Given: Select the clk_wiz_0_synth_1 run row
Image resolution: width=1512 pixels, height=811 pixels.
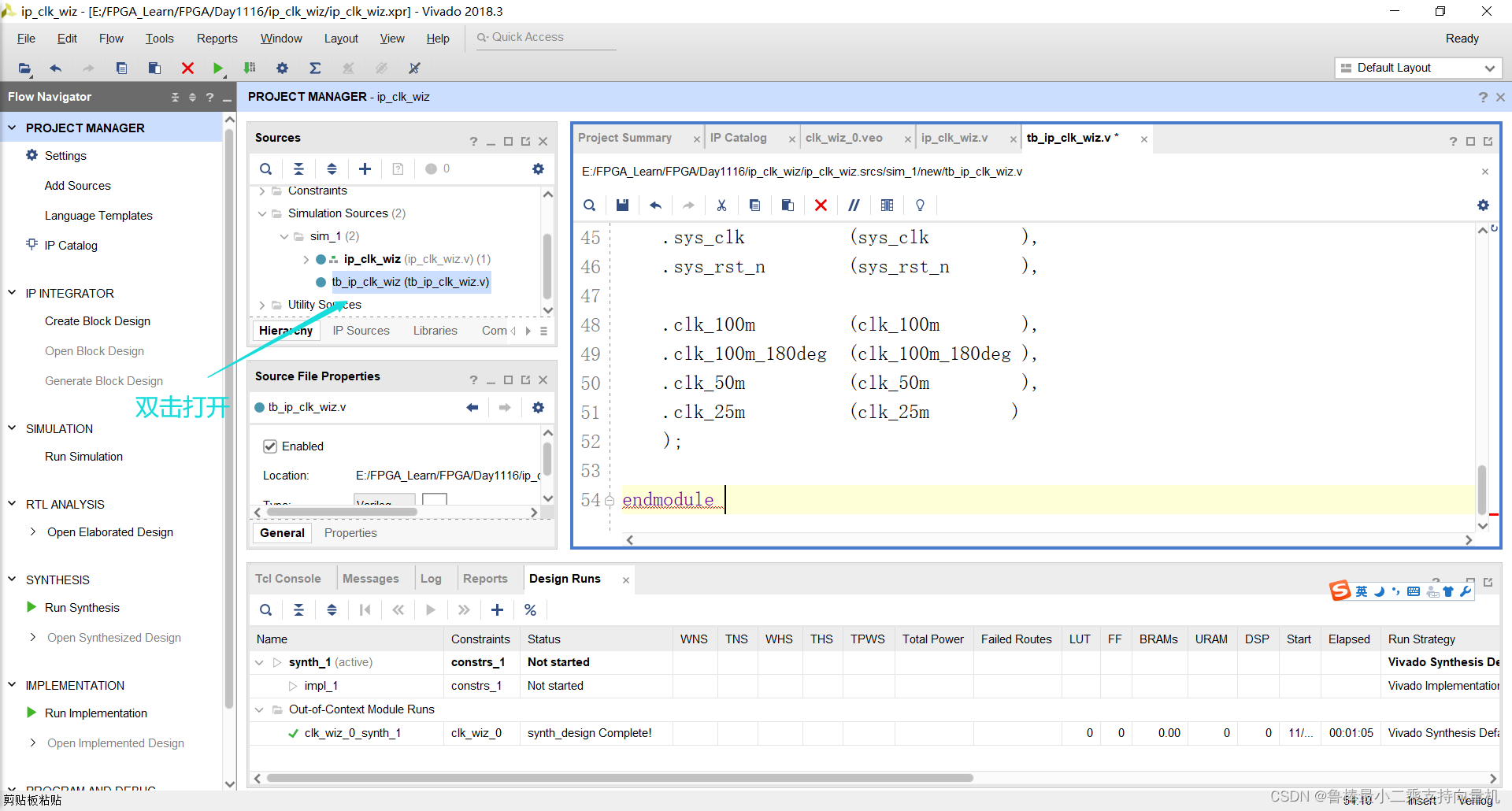Looking at the screenshot, I should tap(874, 733).
